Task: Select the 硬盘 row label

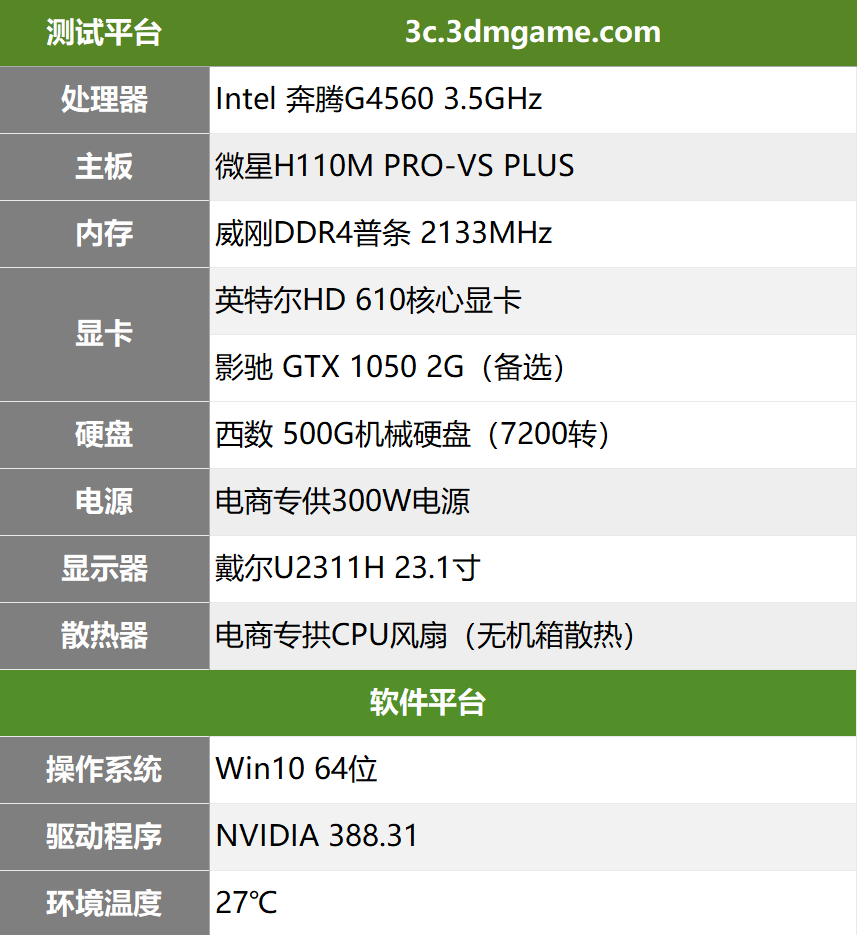Action: pos(104,435)
